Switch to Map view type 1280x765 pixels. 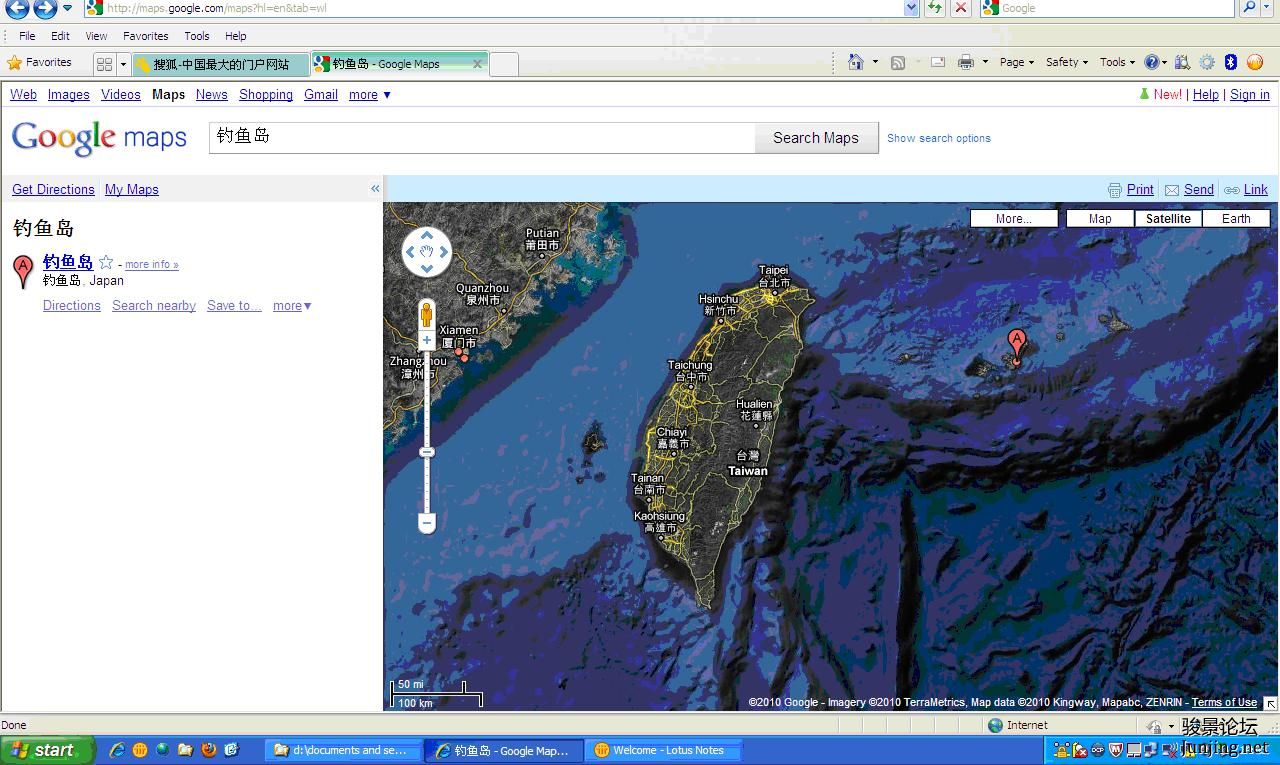point(1099,218)
